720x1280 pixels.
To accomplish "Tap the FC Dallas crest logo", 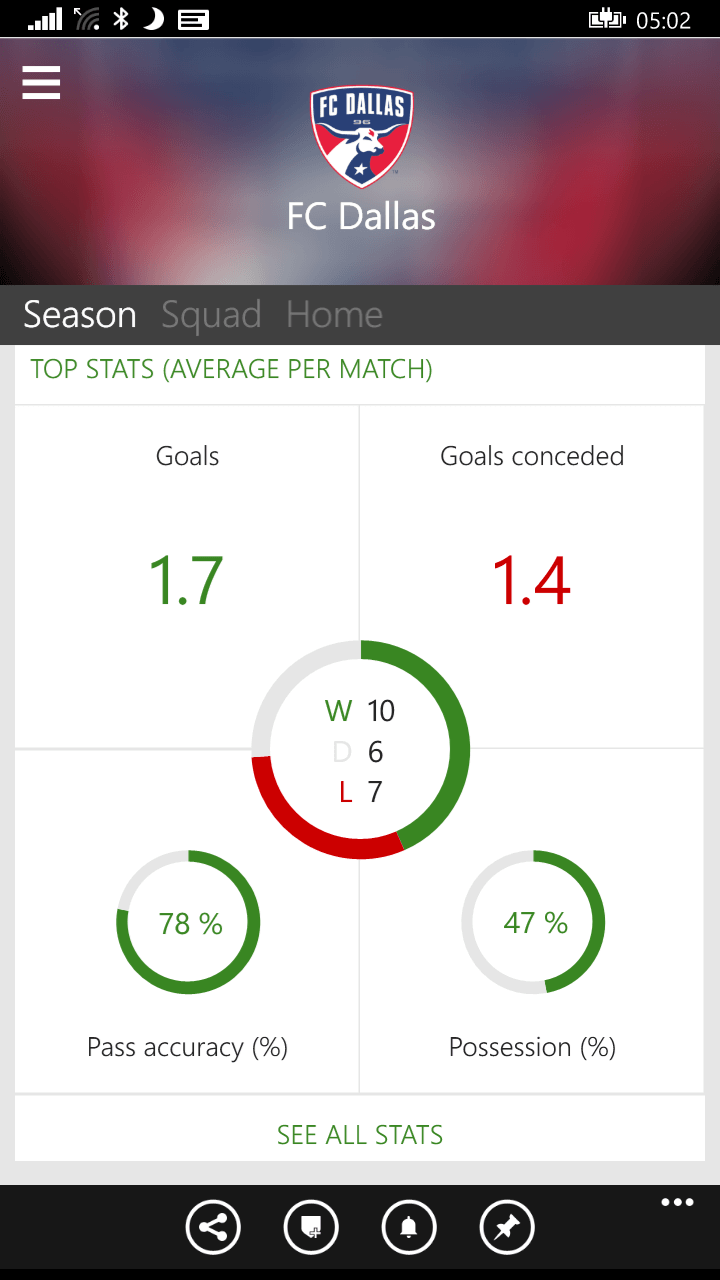I will (x=361, y=137).
